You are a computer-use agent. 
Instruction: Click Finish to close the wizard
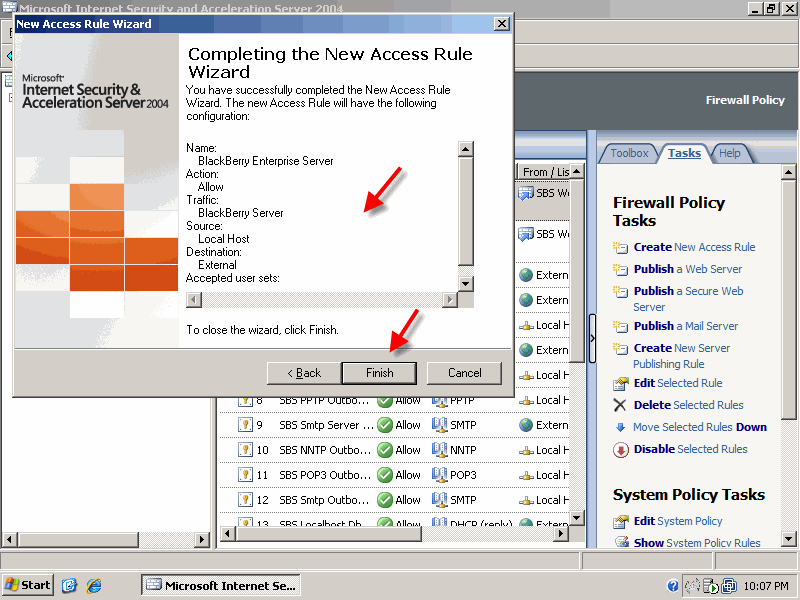[x=379, y=373]
